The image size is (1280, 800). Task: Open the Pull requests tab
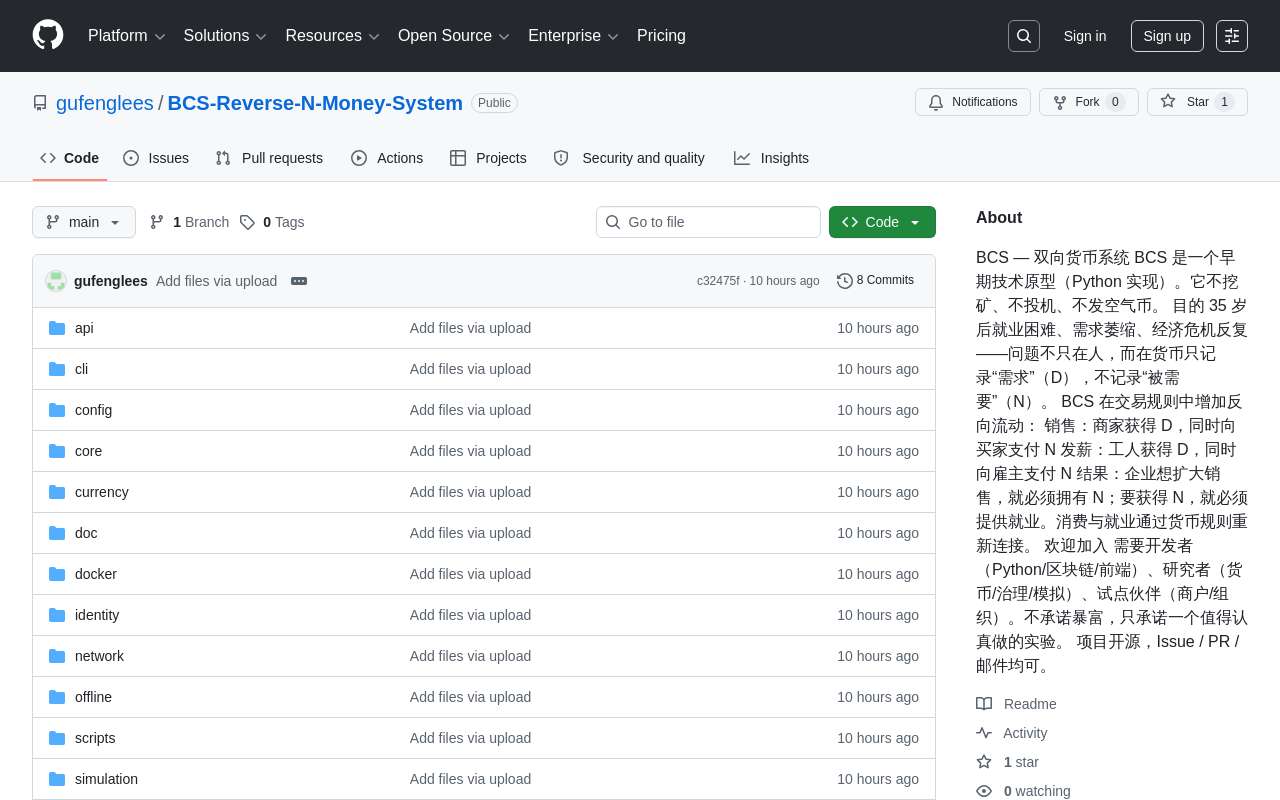tap(269, 158)
